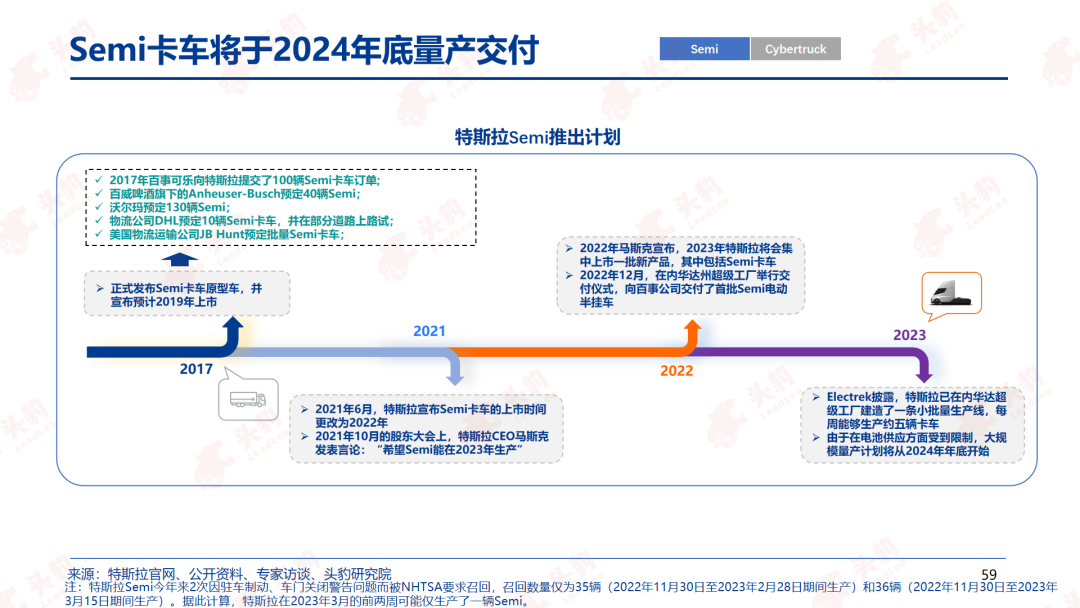Click the checkmark beside the 物流公司DHL line

click(x=98, y=220)
